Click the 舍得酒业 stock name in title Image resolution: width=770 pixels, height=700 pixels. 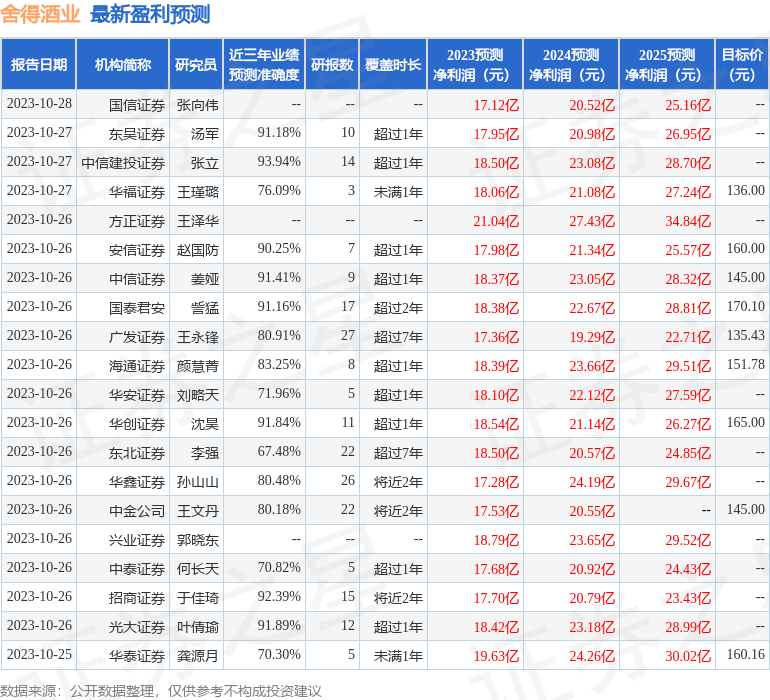coord(41,14)
